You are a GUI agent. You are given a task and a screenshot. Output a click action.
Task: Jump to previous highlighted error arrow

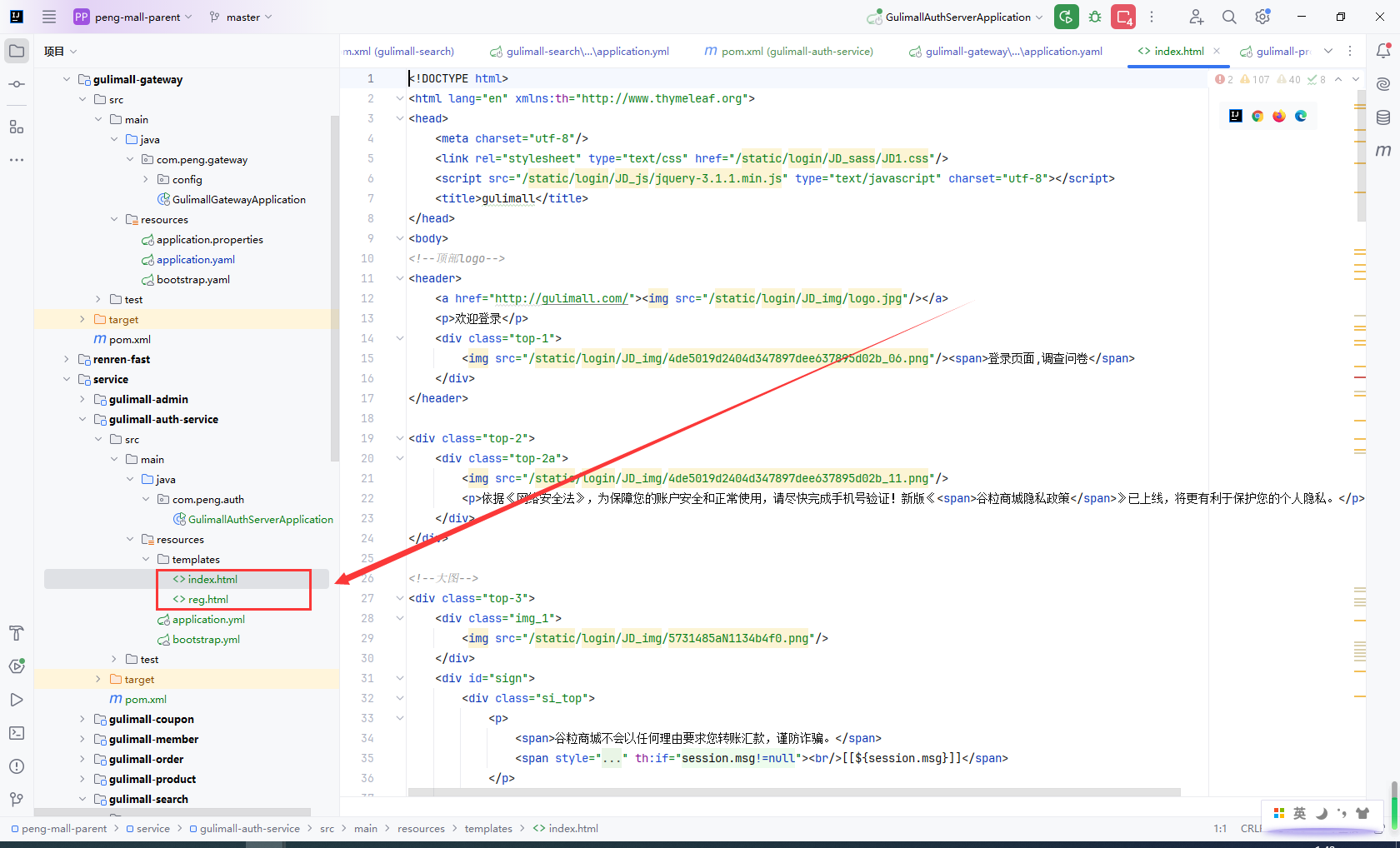[x=1338, y=79]
